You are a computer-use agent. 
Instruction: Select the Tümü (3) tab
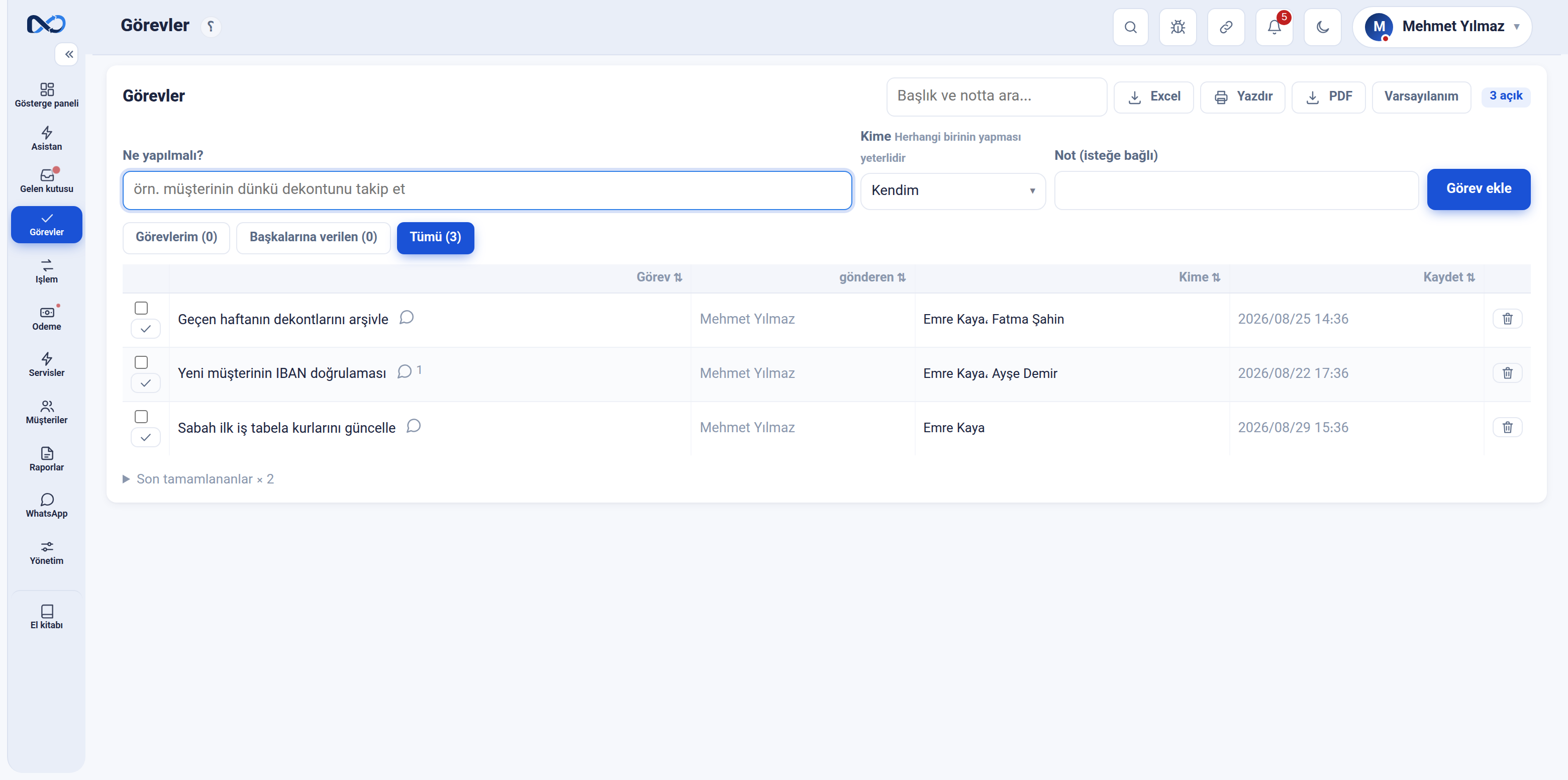435,238
